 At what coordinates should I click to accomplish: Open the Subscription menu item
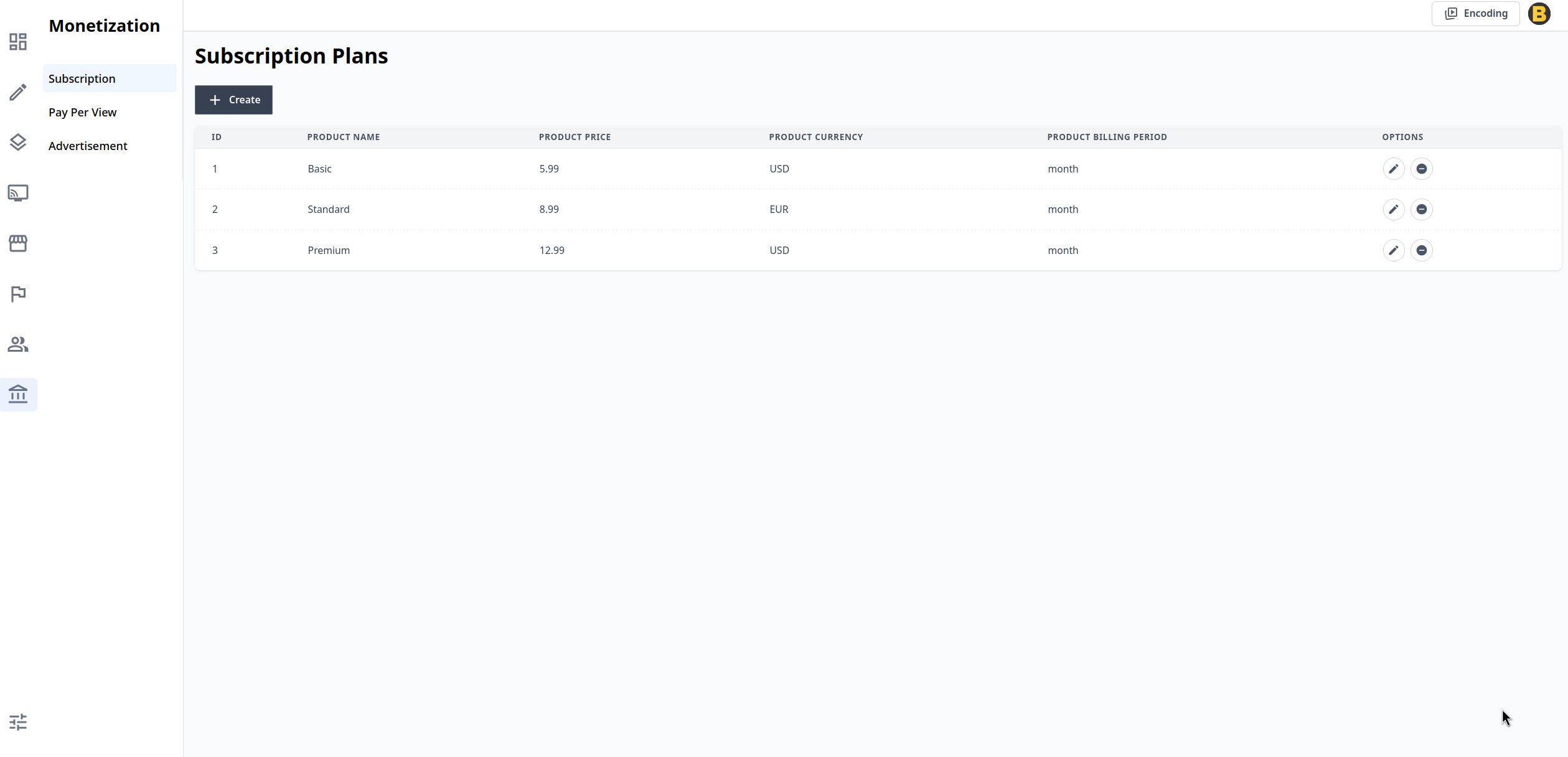pyautogui.click(x=110, y=78)
